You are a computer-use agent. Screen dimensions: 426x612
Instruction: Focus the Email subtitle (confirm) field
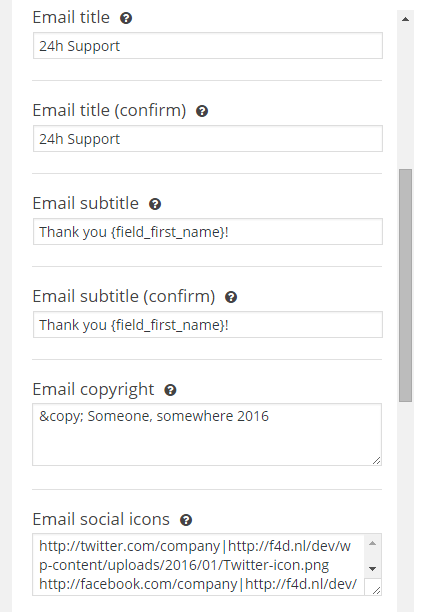pos(208,325)
